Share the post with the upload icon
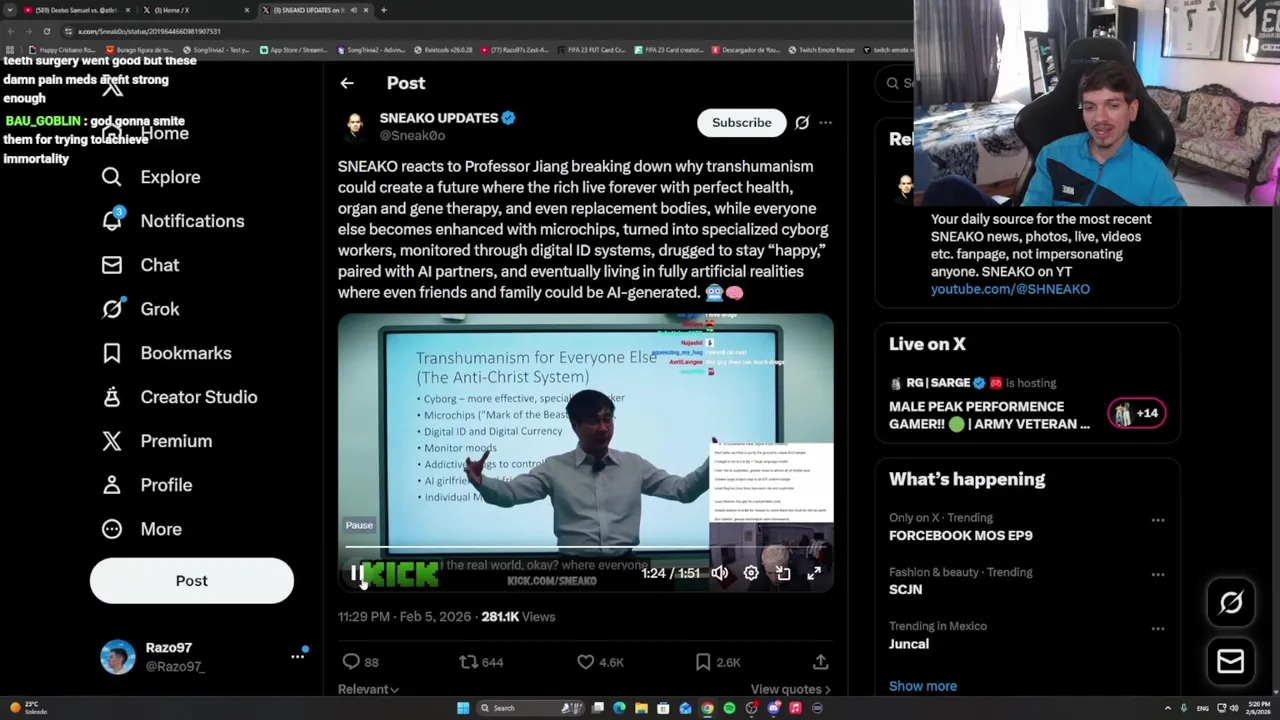The image size is (1280, 720). pyautogui.click(x=820, y=661)
